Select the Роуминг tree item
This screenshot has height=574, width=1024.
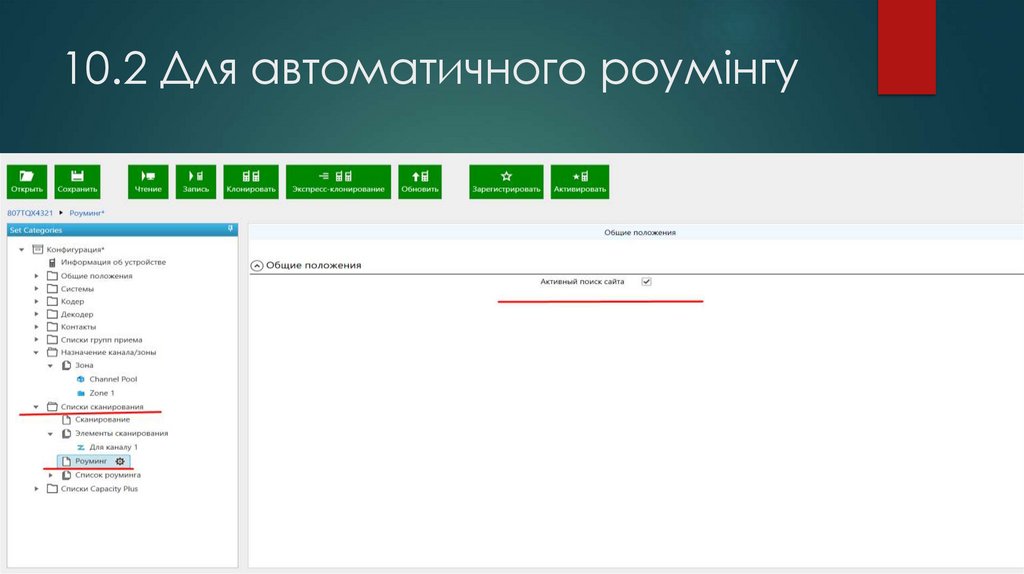click(x=91, y=461)
